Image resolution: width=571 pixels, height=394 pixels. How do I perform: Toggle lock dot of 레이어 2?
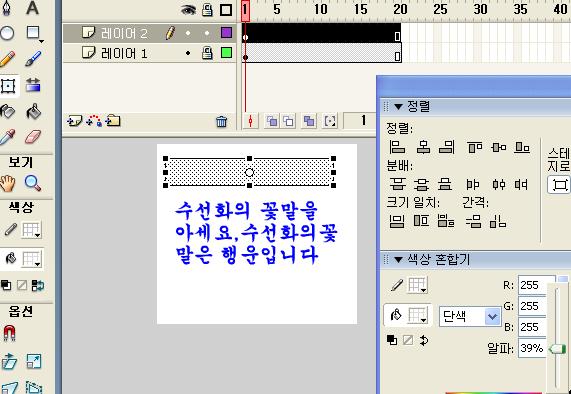pos(207,33)
